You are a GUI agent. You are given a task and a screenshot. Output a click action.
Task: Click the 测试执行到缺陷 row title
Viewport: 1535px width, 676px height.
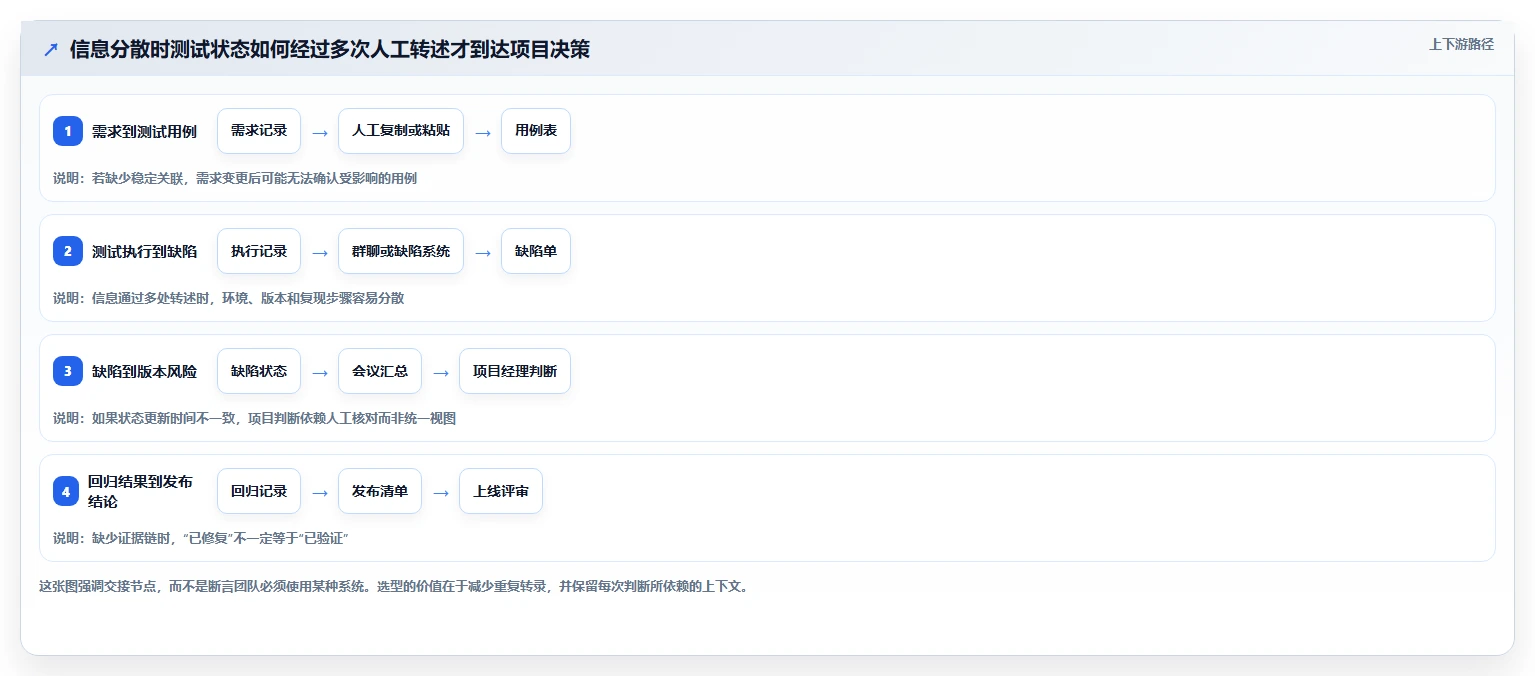coord(144,251)
